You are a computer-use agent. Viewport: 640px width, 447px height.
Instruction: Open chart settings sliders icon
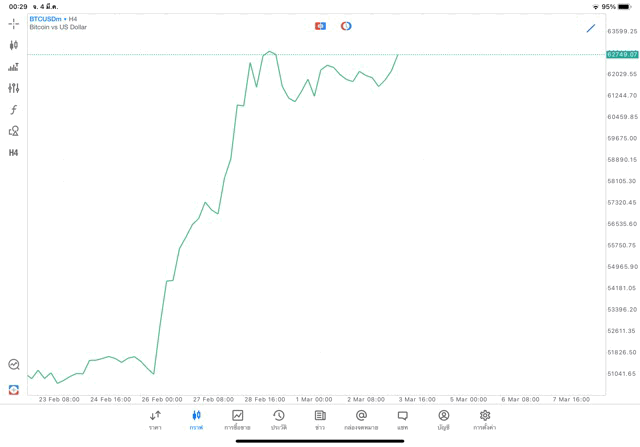pyautogui.click(x=14, y=88)
